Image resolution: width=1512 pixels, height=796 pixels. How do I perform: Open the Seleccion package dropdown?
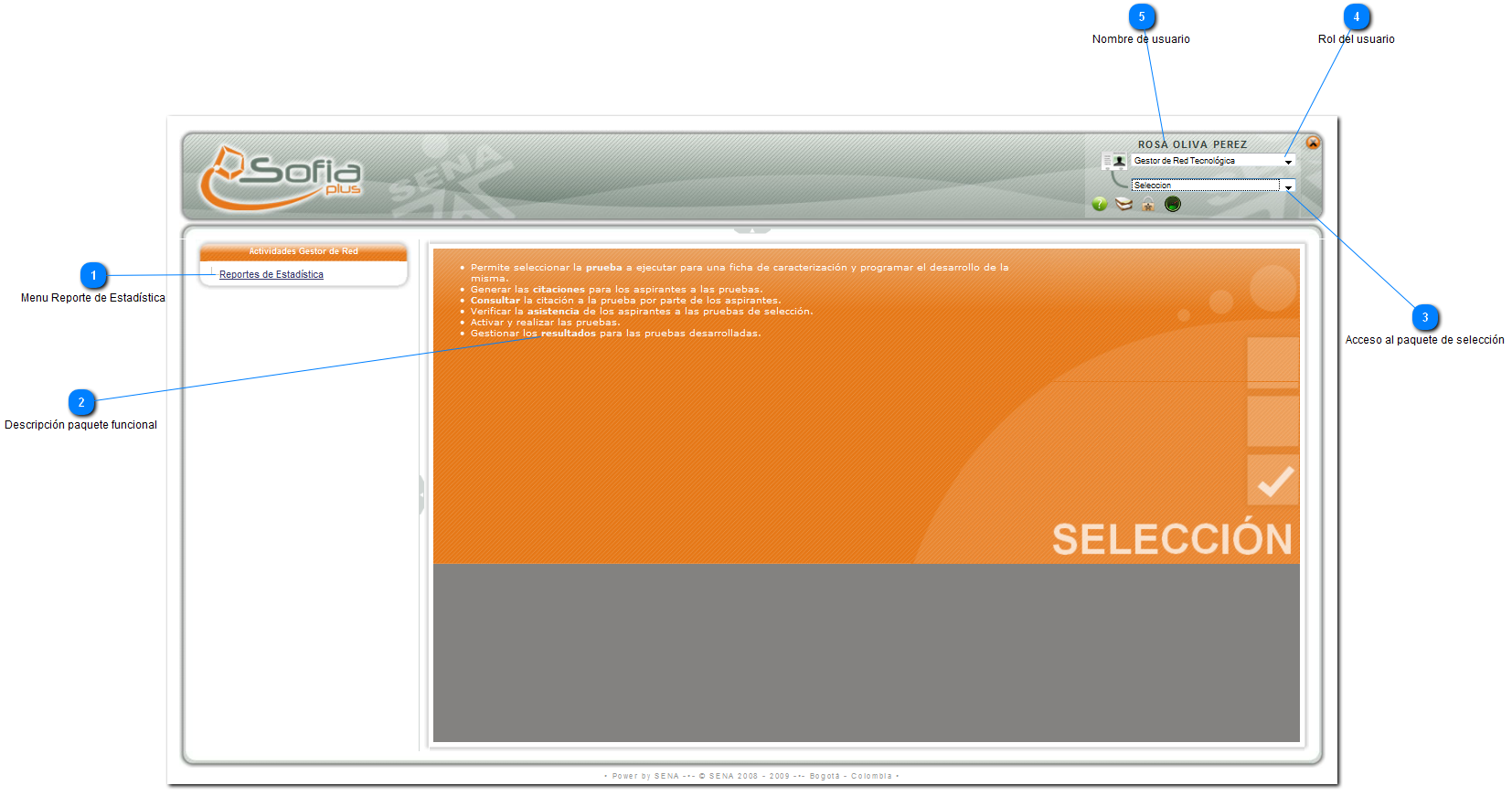click(x=1213, y=186)
